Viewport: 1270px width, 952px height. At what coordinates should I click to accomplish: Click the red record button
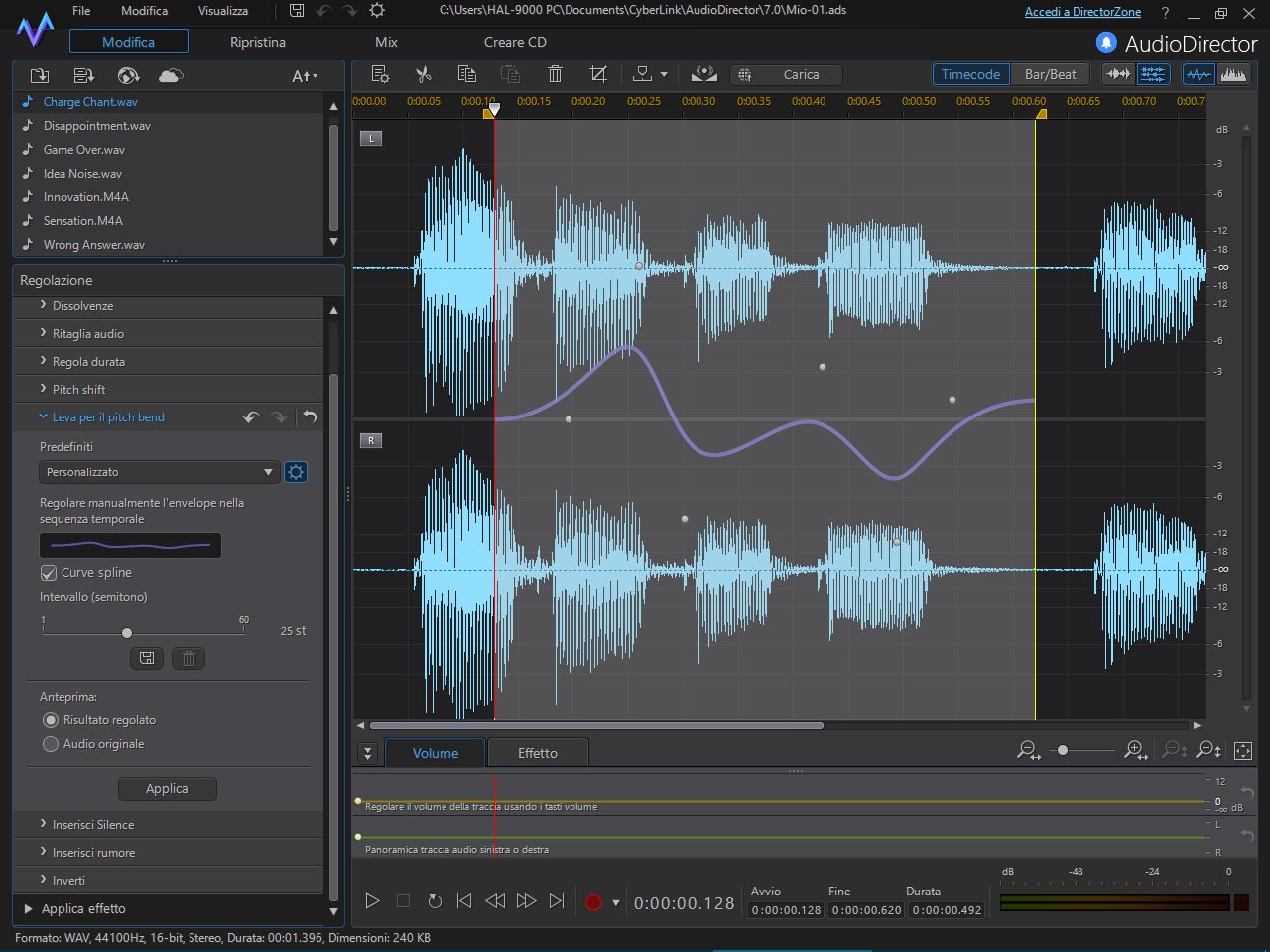[x=593, y=901]
